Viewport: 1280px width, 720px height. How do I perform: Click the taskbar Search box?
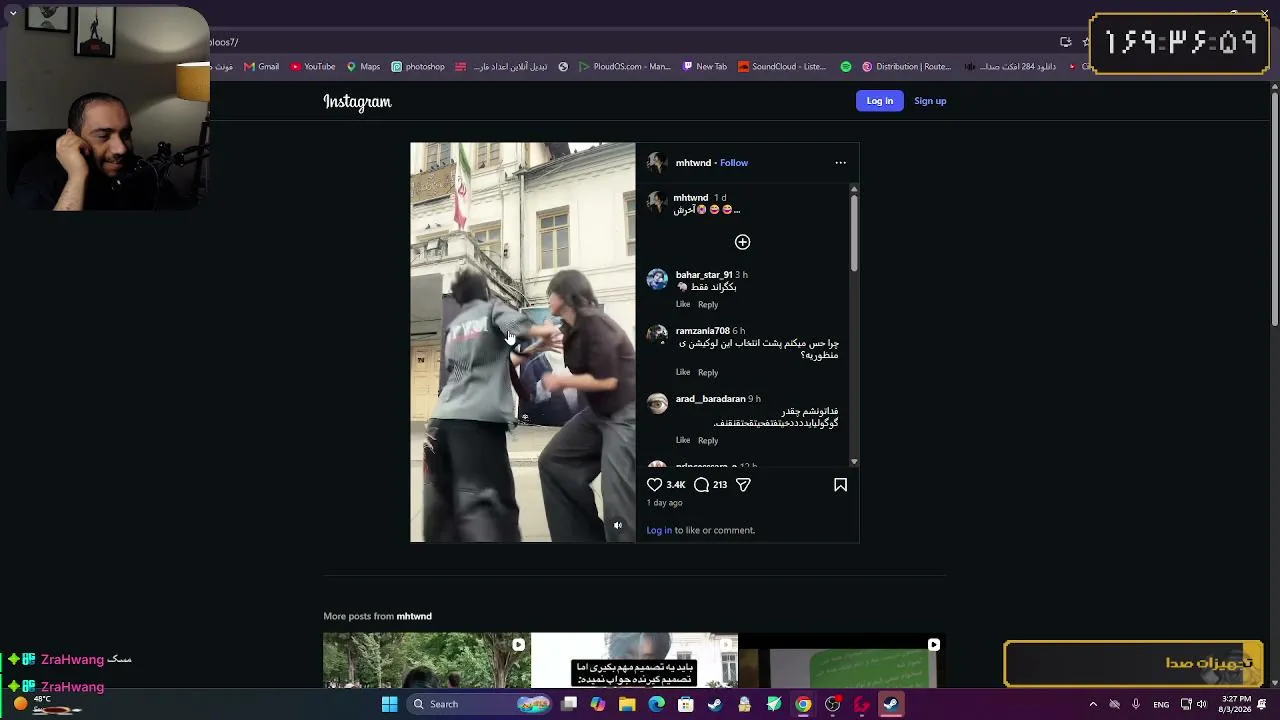click(x=481, y=704)
